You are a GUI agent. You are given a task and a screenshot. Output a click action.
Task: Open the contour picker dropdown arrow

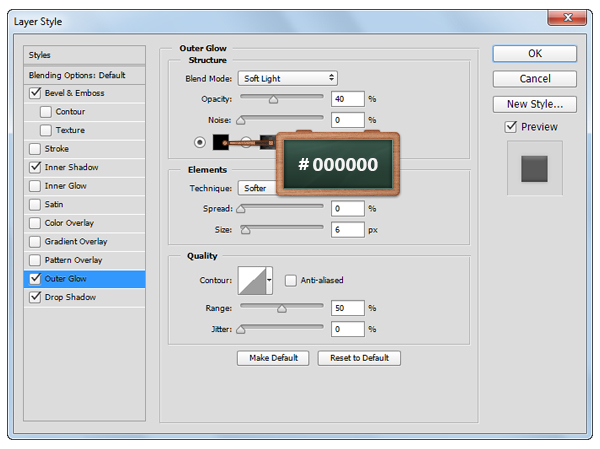[x=269, y=281]
